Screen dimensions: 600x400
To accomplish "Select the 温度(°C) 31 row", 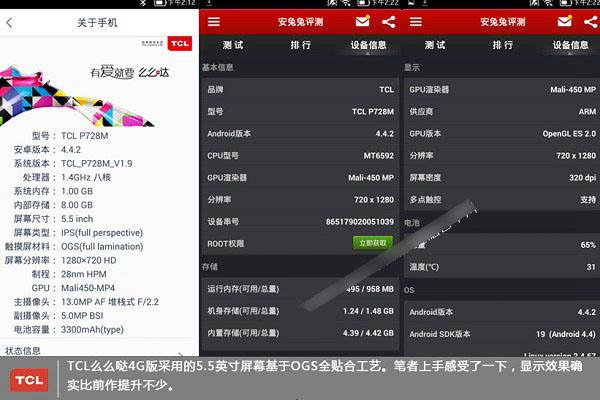I will [x=502, y=267].
